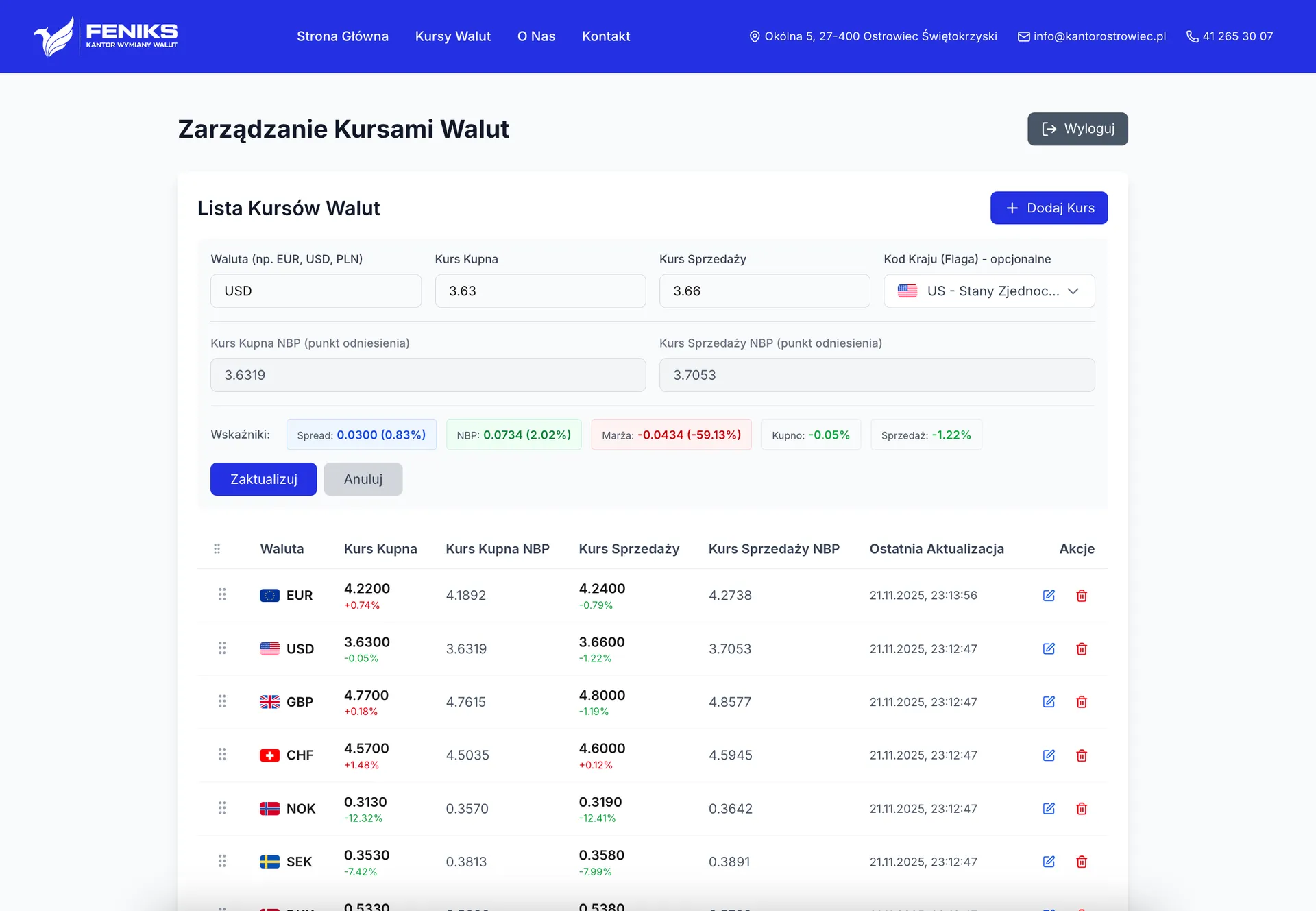Click the Anuluj button
Image resolution: width=1316 pixels, height=911 pixels.
click(x=363, y=479)
